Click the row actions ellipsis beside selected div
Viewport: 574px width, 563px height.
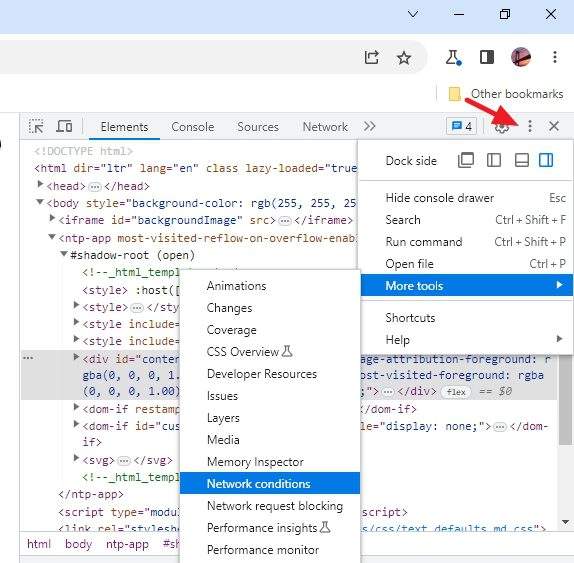click(28, 358)
